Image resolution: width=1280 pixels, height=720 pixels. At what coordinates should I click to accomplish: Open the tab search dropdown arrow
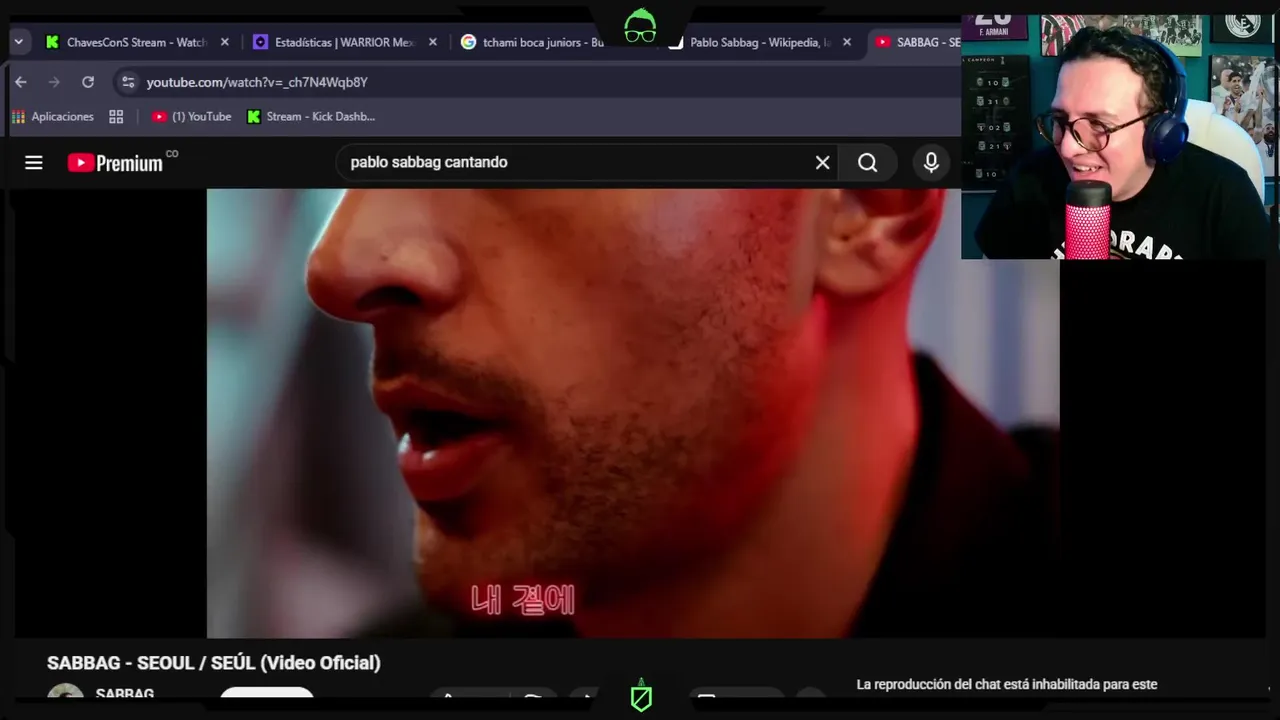[18, 42]
